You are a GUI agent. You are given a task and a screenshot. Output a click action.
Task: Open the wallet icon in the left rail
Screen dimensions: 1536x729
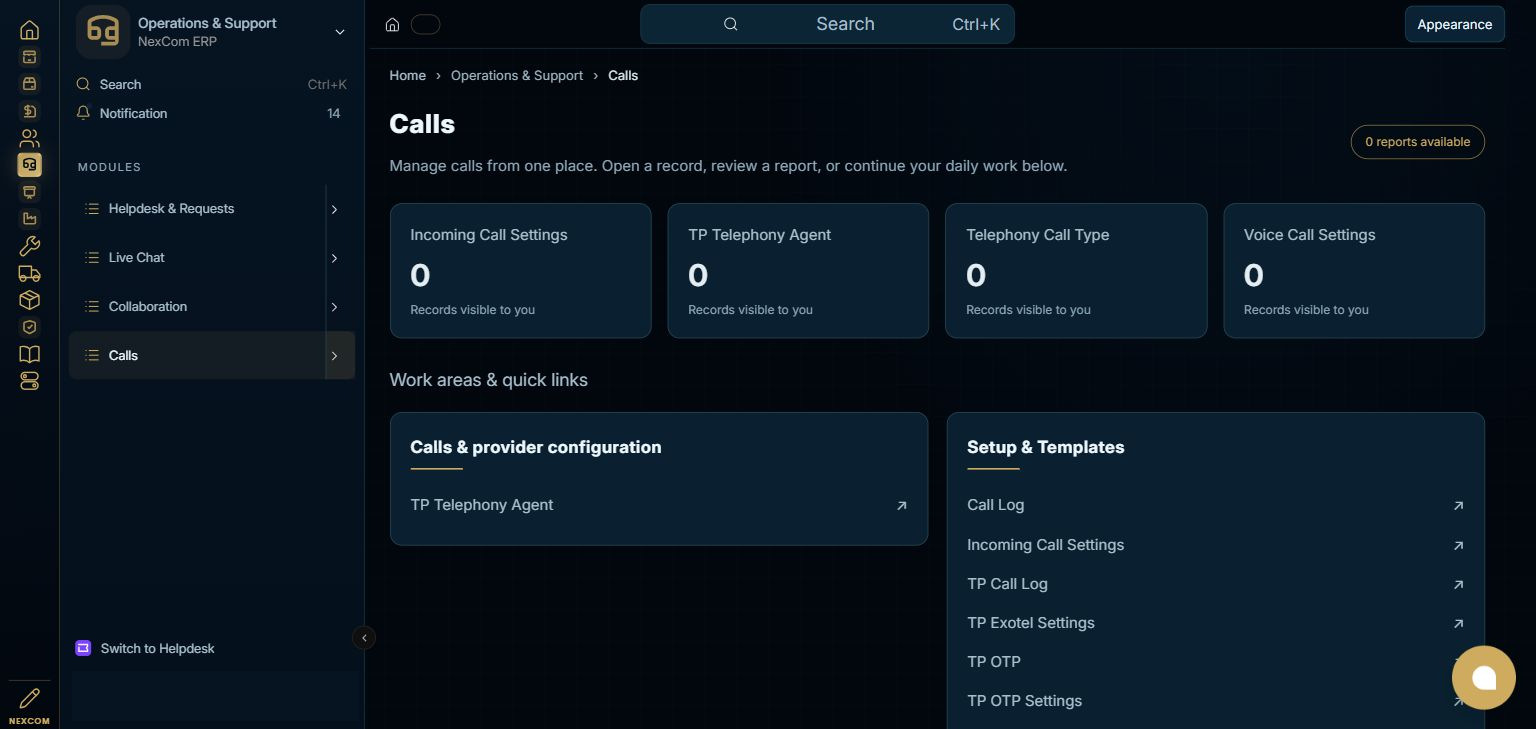point(30,84)
